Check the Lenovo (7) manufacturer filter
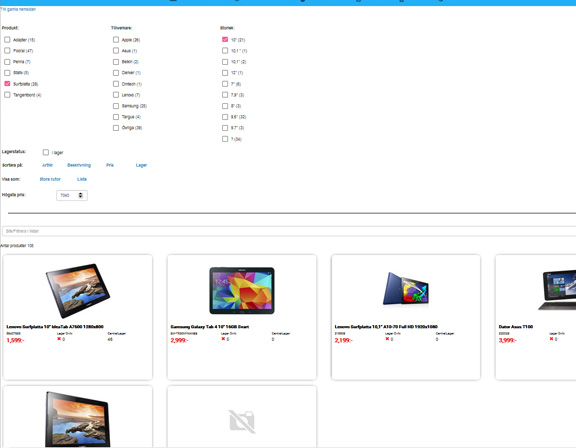This screenshot has width=576, height=448. pyautogui.click(x=116, y=95)
